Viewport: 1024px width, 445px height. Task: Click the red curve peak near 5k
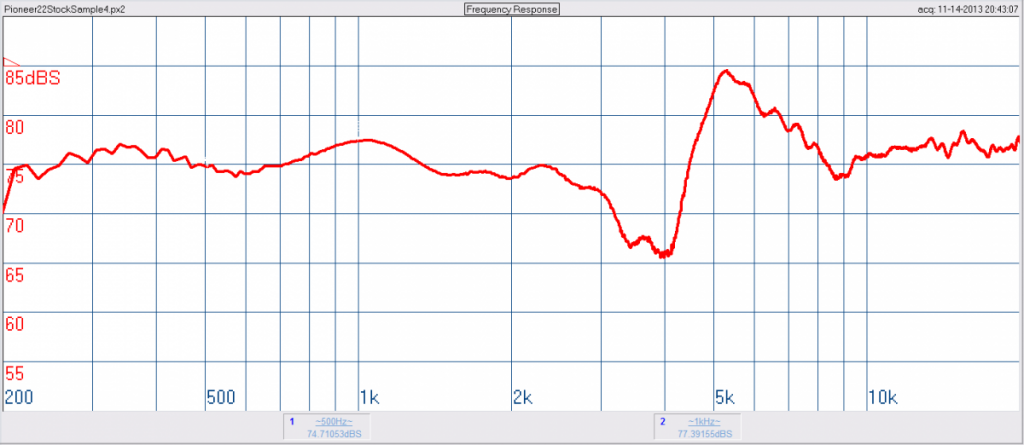point(726,71)
